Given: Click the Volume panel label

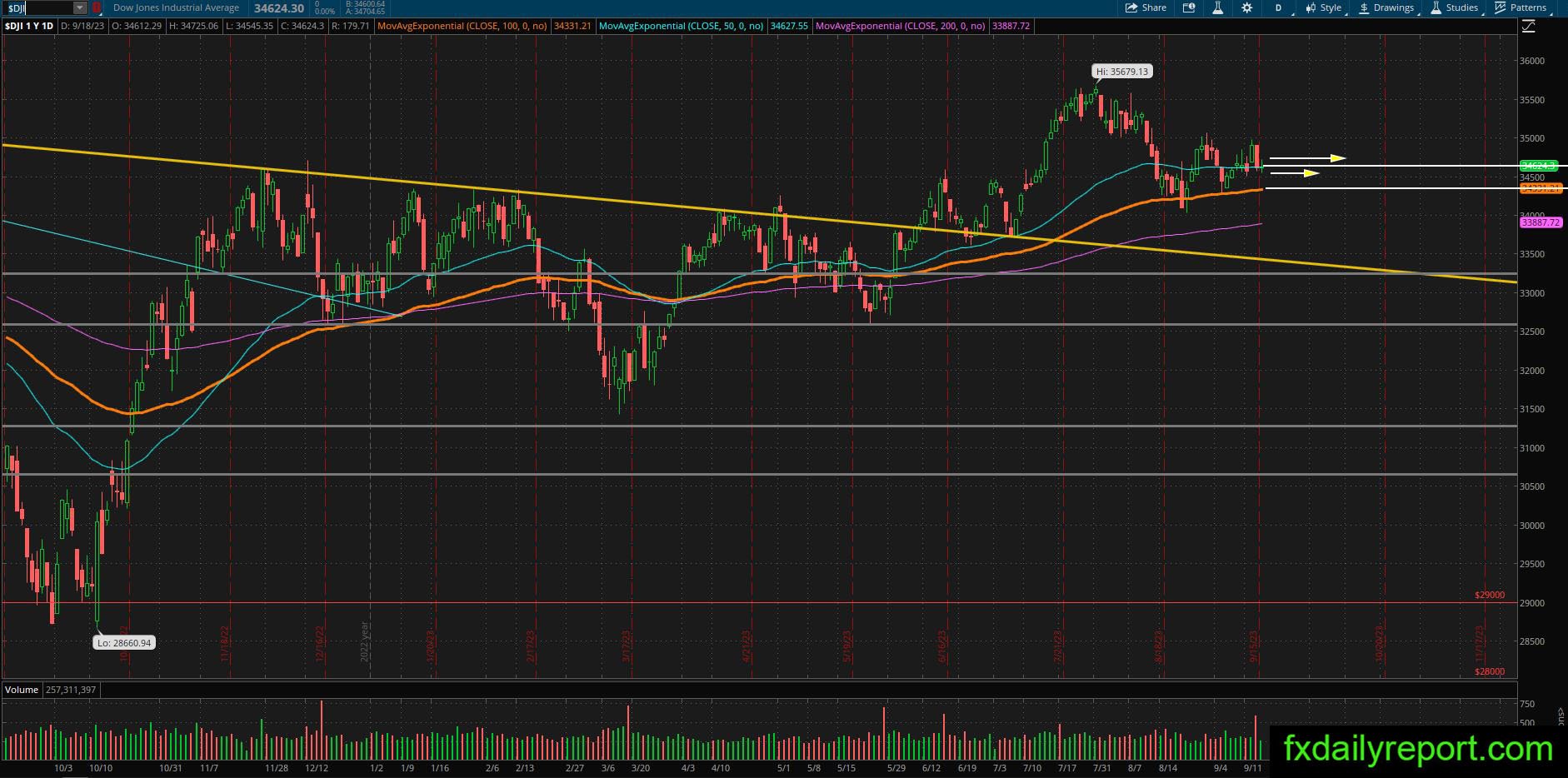Looking at the screenshot, I should [22, 690].
